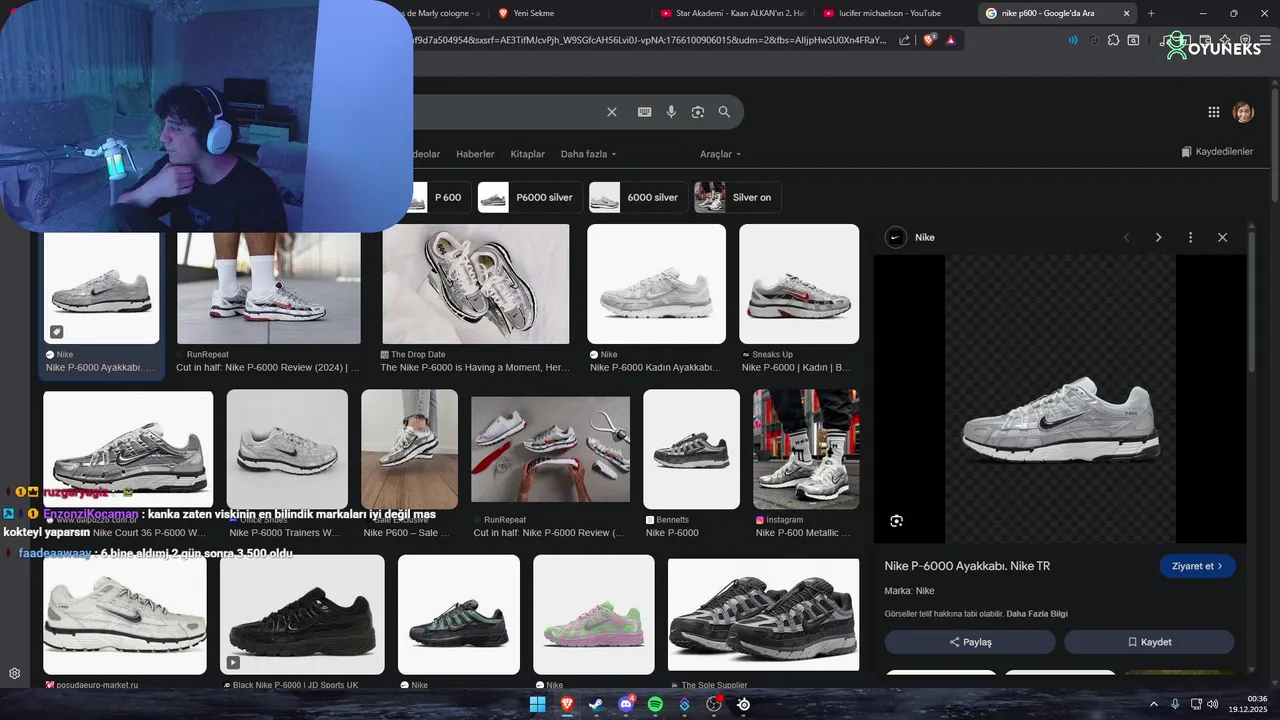1280x720 pixels.
Task: Open Brave Rewards triangle icon
Action: (950, 40)
